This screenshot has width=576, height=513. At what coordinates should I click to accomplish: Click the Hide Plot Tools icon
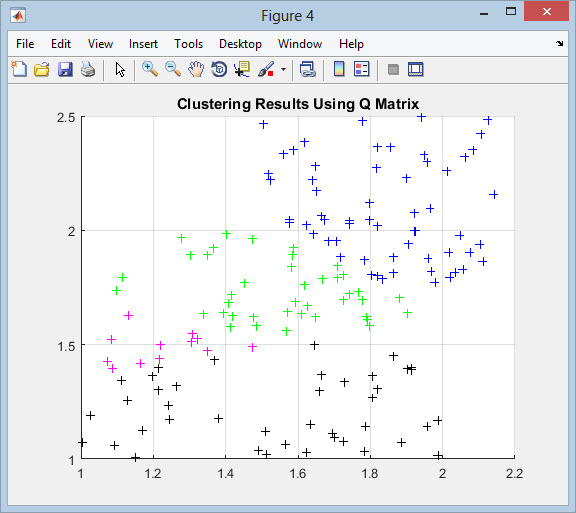pos(393,69)
